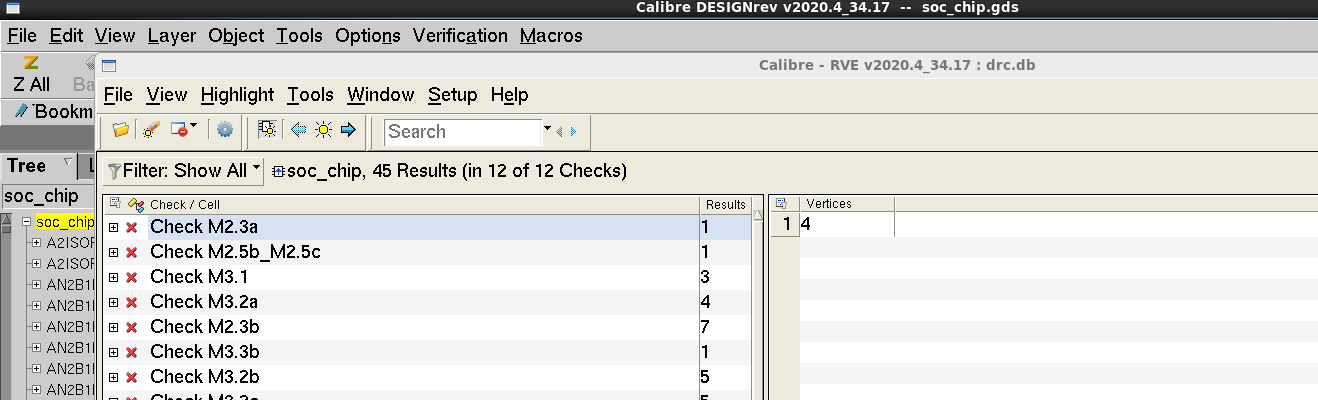Sort by Results column header
The width and height of the screenshot is (1318, 400).
[726, 204]
